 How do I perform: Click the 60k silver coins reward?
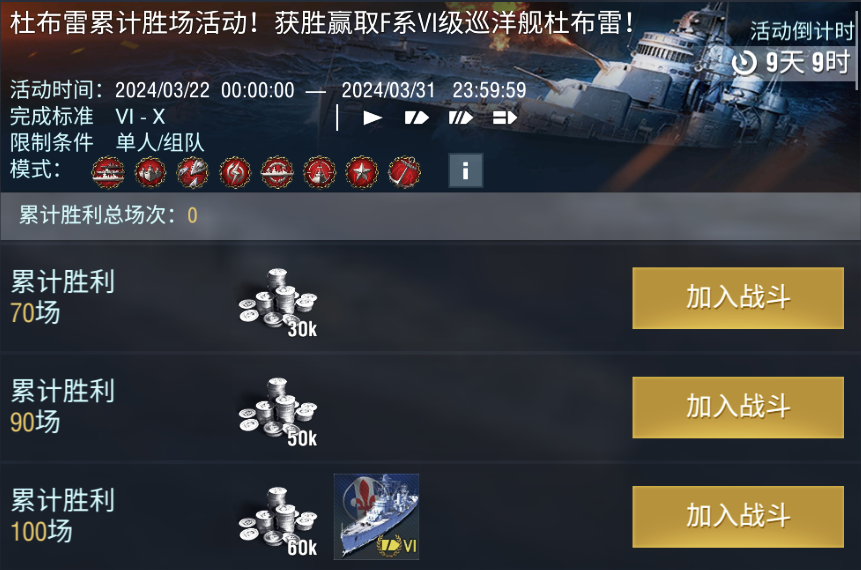click(x=278, y=521)
